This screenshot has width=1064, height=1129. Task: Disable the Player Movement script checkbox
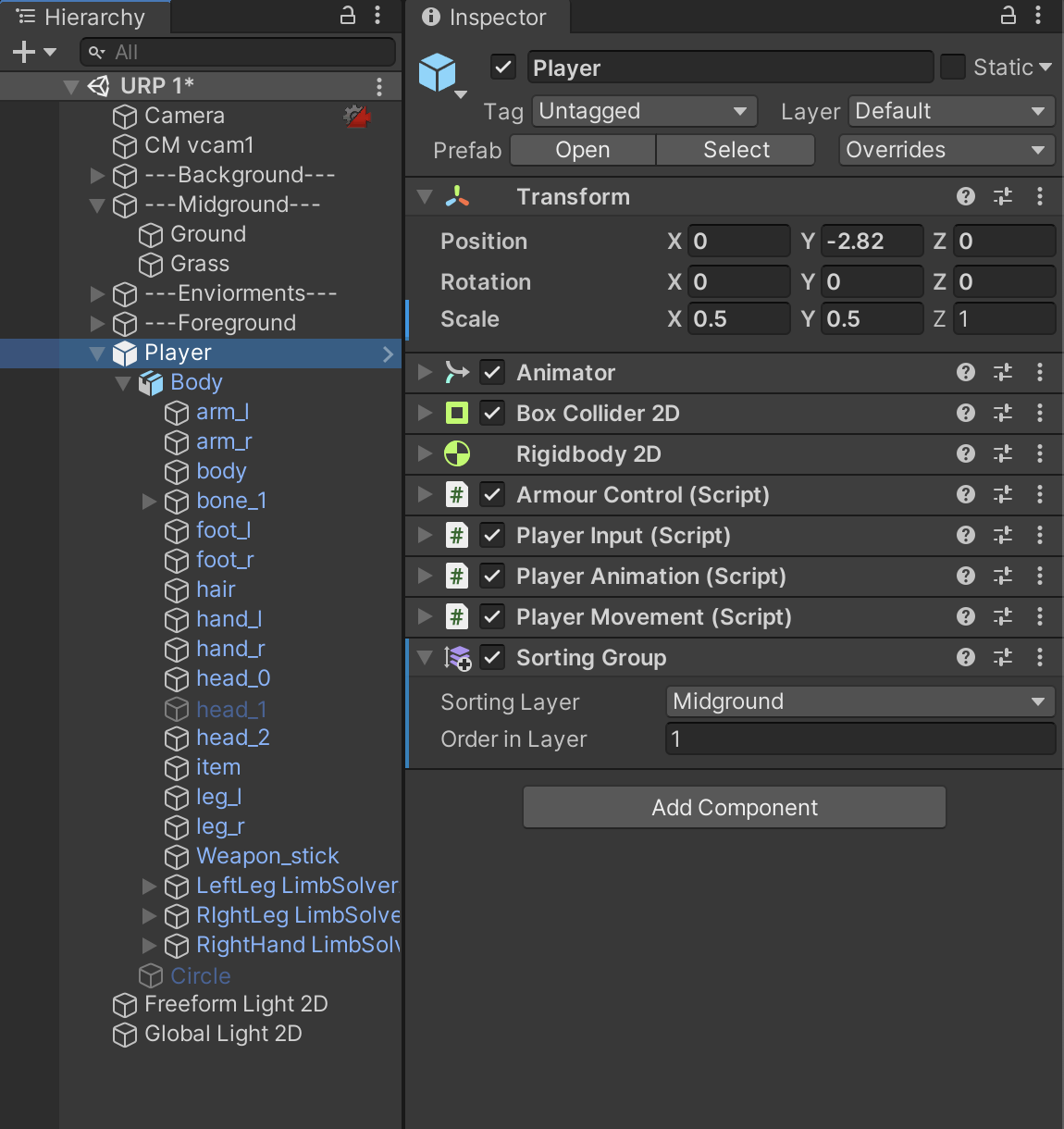click(492, 616)
